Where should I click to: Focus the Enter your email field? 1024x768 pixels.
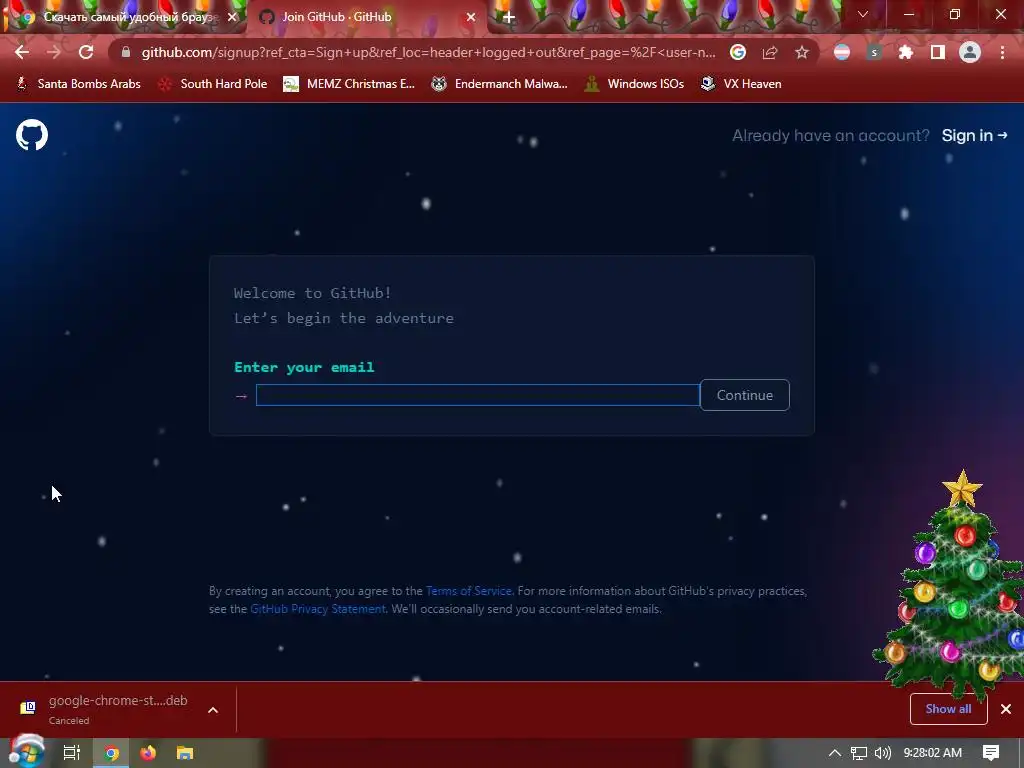pos(477,395)
